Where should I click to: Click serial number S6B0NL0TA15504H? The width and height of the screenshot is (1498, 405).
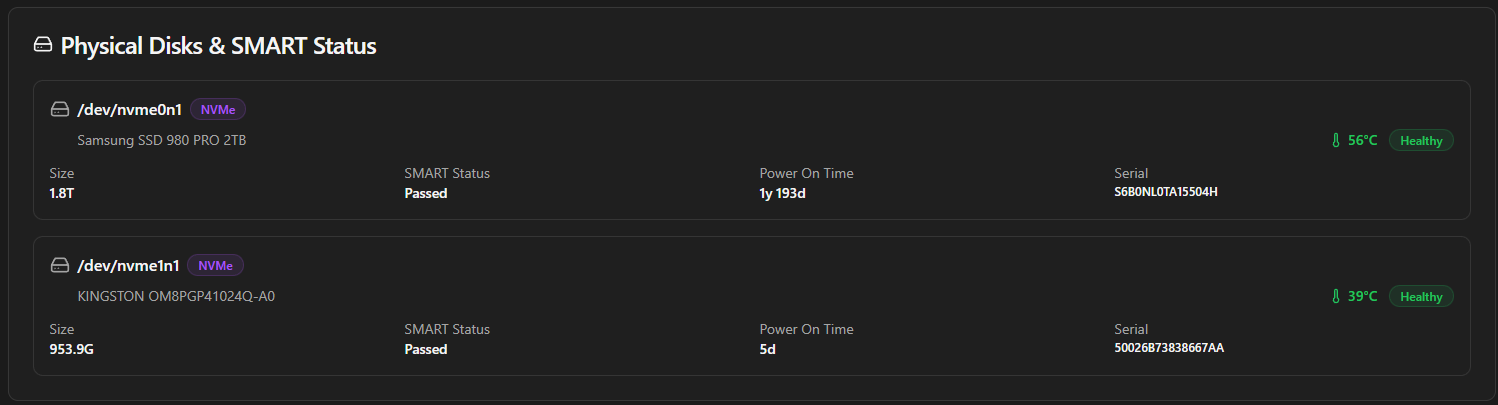(1165, 192)
